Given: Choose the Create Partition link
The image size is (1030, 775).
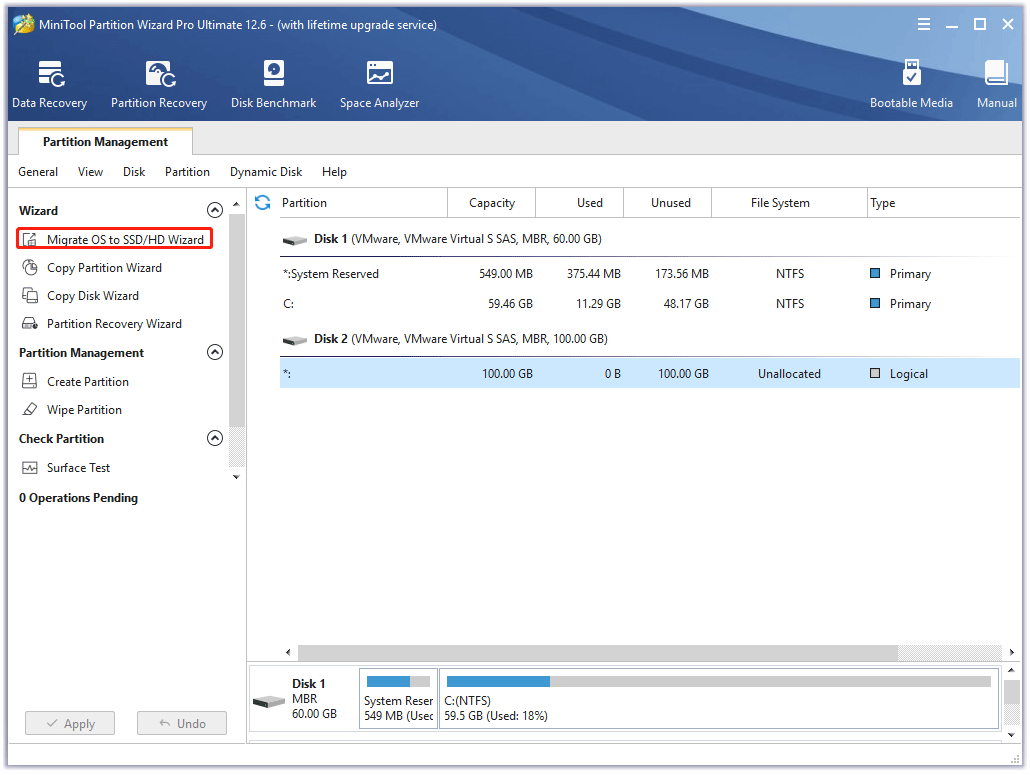Looking at the screenshot, I should 88,382.
